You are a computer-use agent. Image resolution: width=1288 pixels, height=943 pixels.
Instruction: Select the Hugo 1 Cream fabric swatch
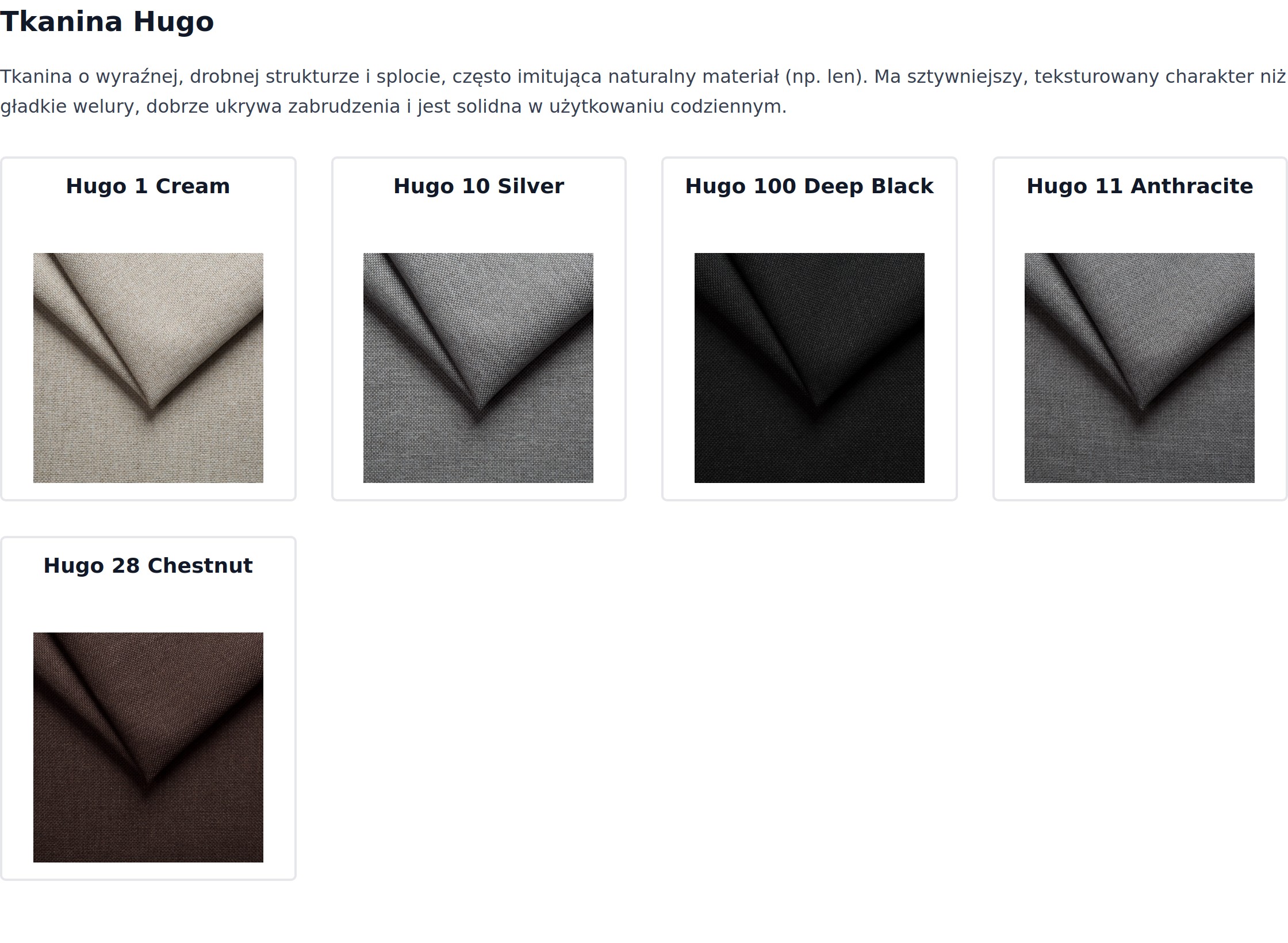point(148,368)
